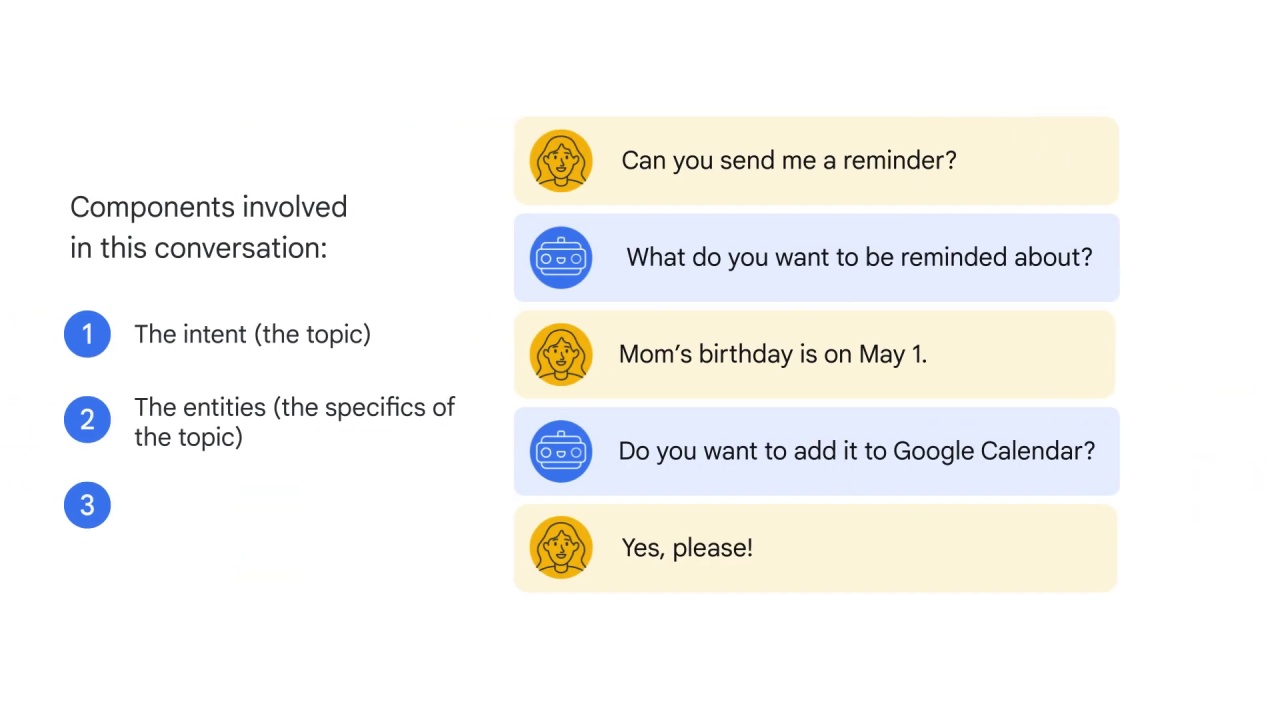Click the 'Can you send me a reminder?' message
This screenshot has width=1280, height=720.
pyautogui.click(x=789, y=160)
